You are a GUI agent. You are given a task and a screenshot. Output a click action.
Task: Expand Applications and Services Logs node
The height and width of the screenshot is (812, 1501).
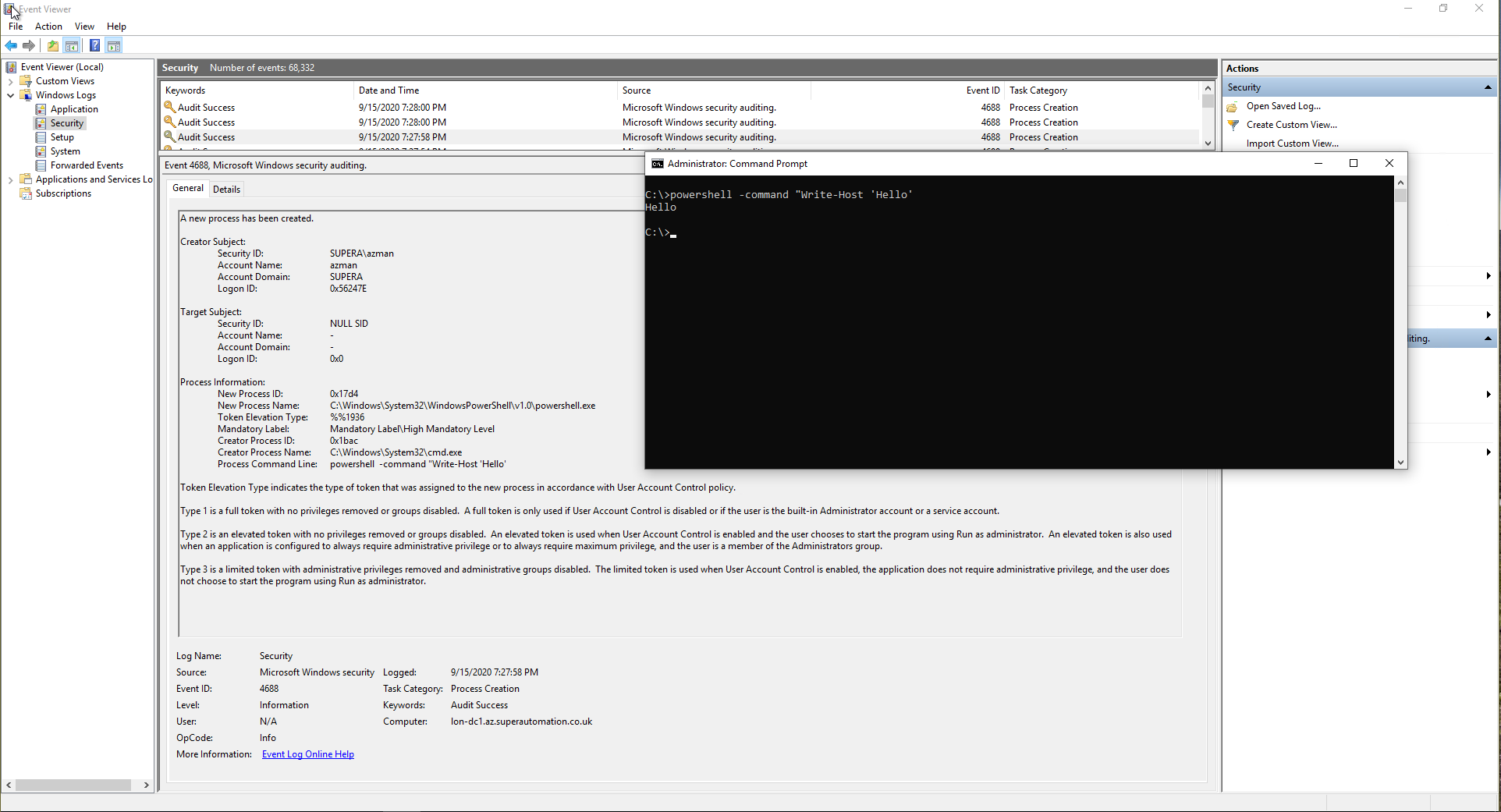coord(10,179)
